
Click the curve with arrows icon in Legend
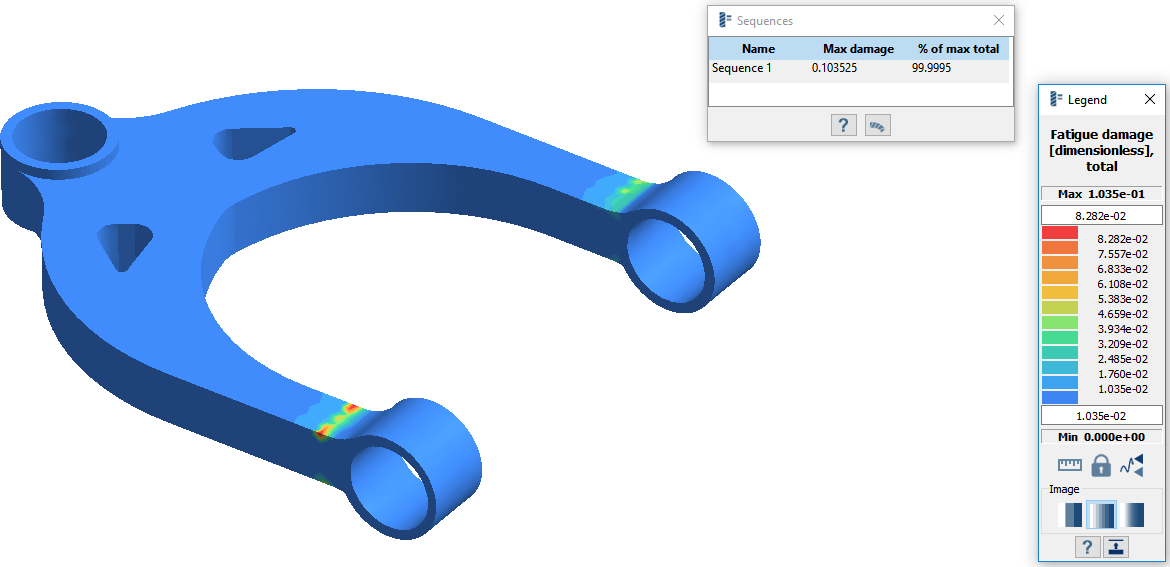(x=1132, y=465)
